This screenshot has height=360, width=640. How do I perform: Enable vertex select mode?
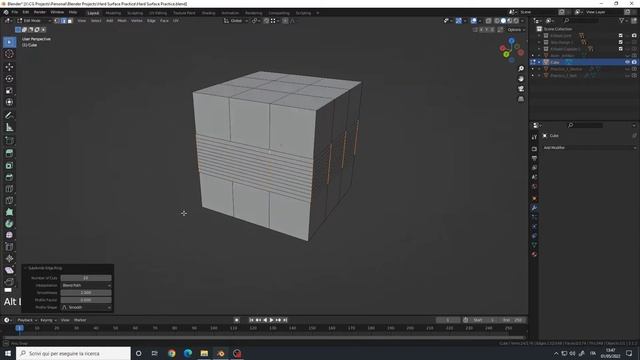[x=57, y=20]
